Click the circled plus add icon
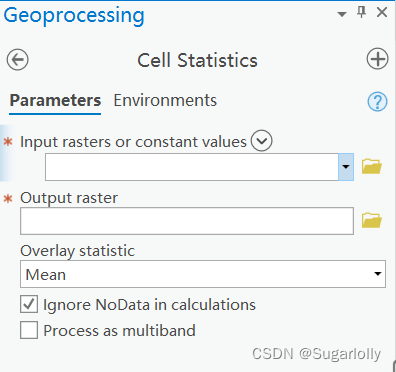Screen dimensions: 396x372 (378, 59)
